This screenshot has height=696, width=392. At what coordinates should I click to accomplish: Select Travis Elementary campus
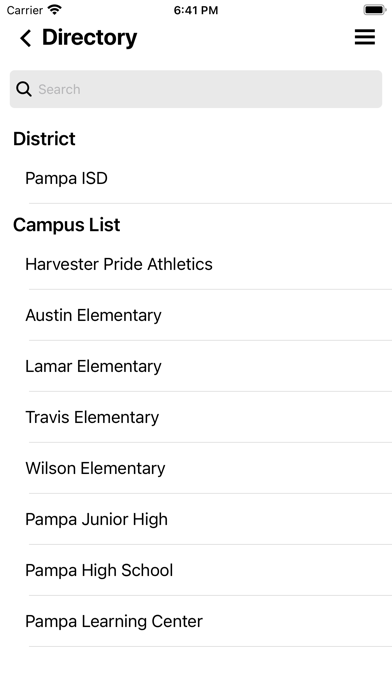pyautogui.click(x=196, y=418)
